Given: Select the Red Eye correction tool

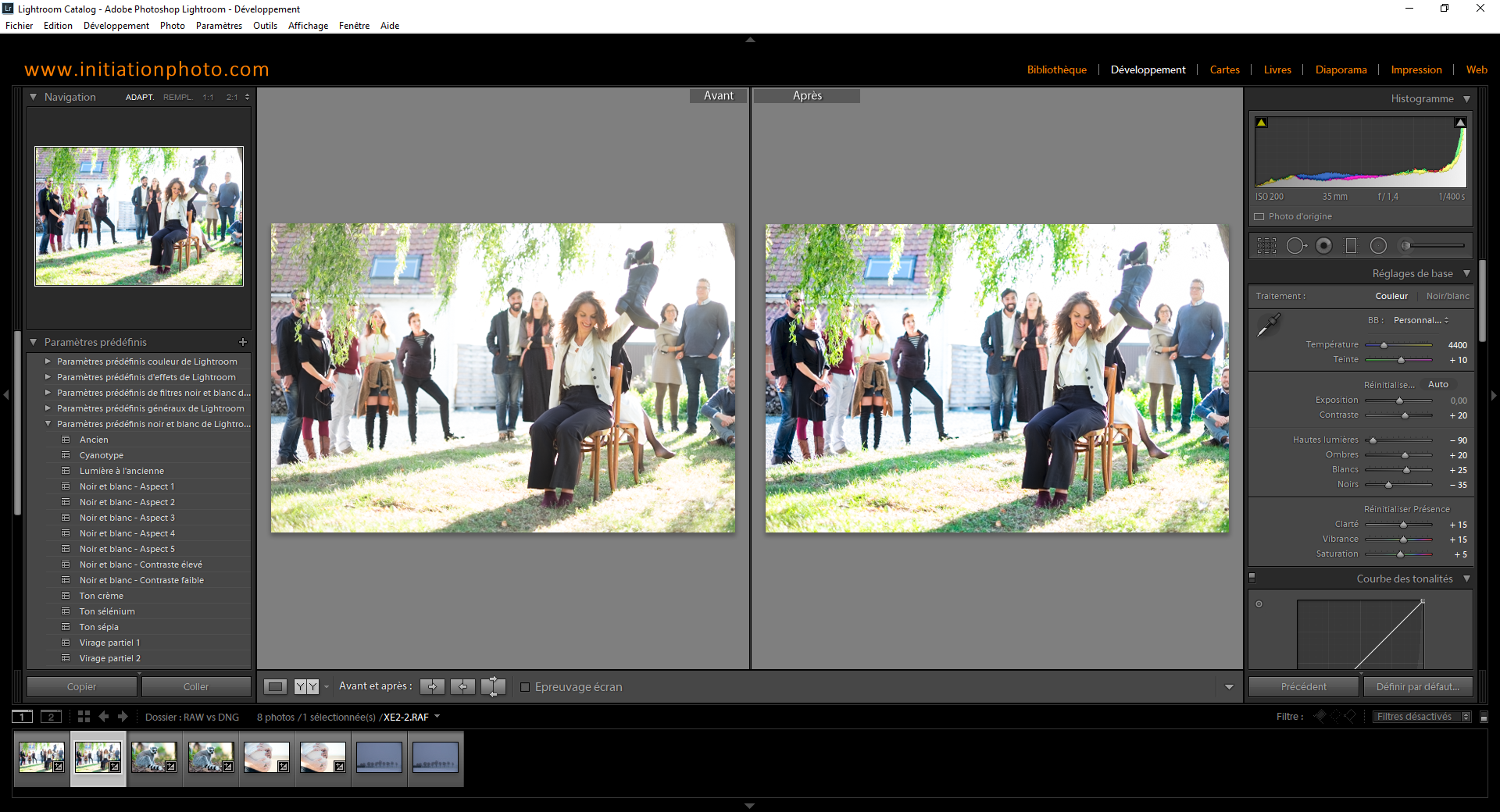Looking at the screenshot, I should [1323, 246].
